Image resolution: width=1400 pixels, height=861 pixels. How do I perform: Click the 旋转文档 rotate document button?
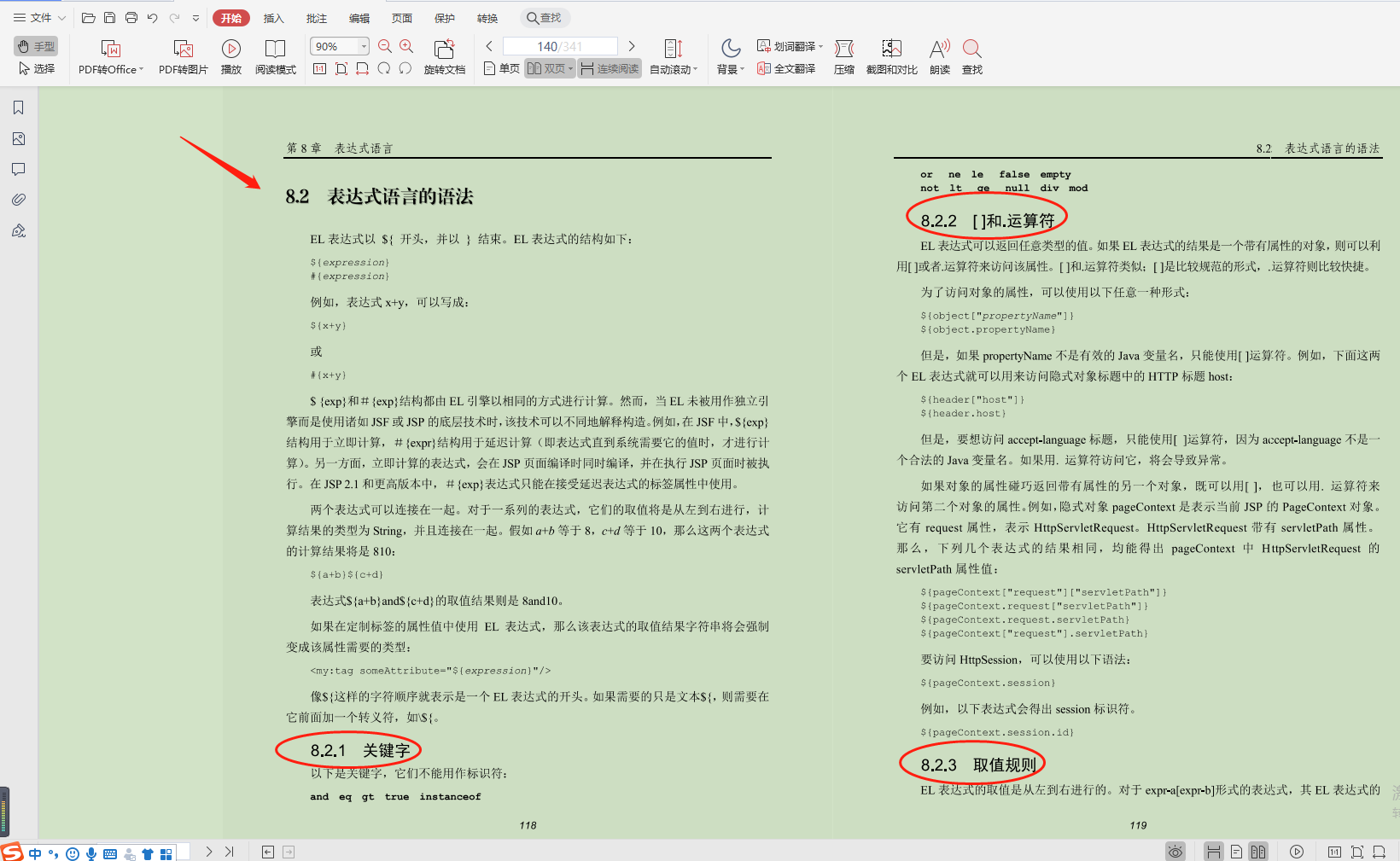tap(445, 57)
